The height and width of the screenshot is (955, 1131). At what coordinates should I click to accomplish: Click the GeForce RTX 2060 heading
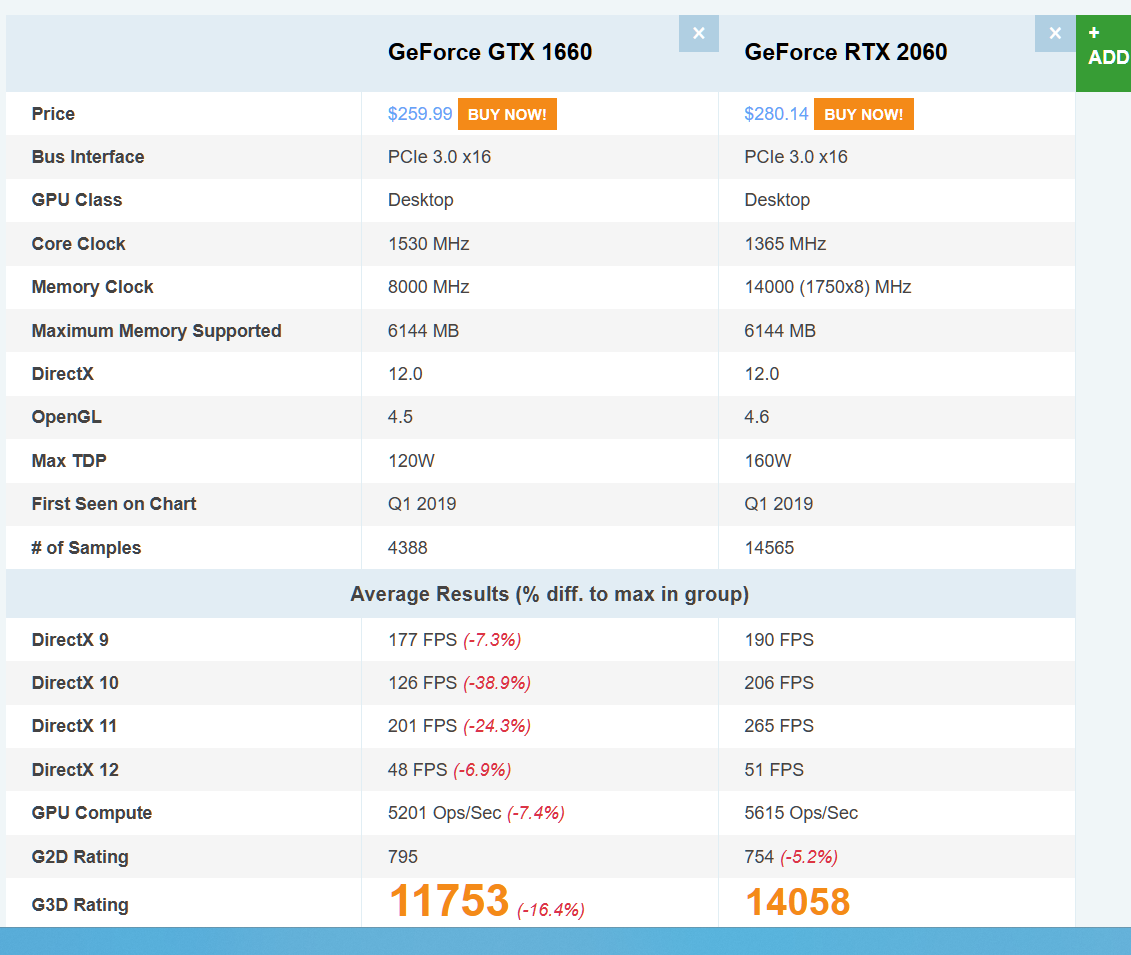tap(845, 52)
